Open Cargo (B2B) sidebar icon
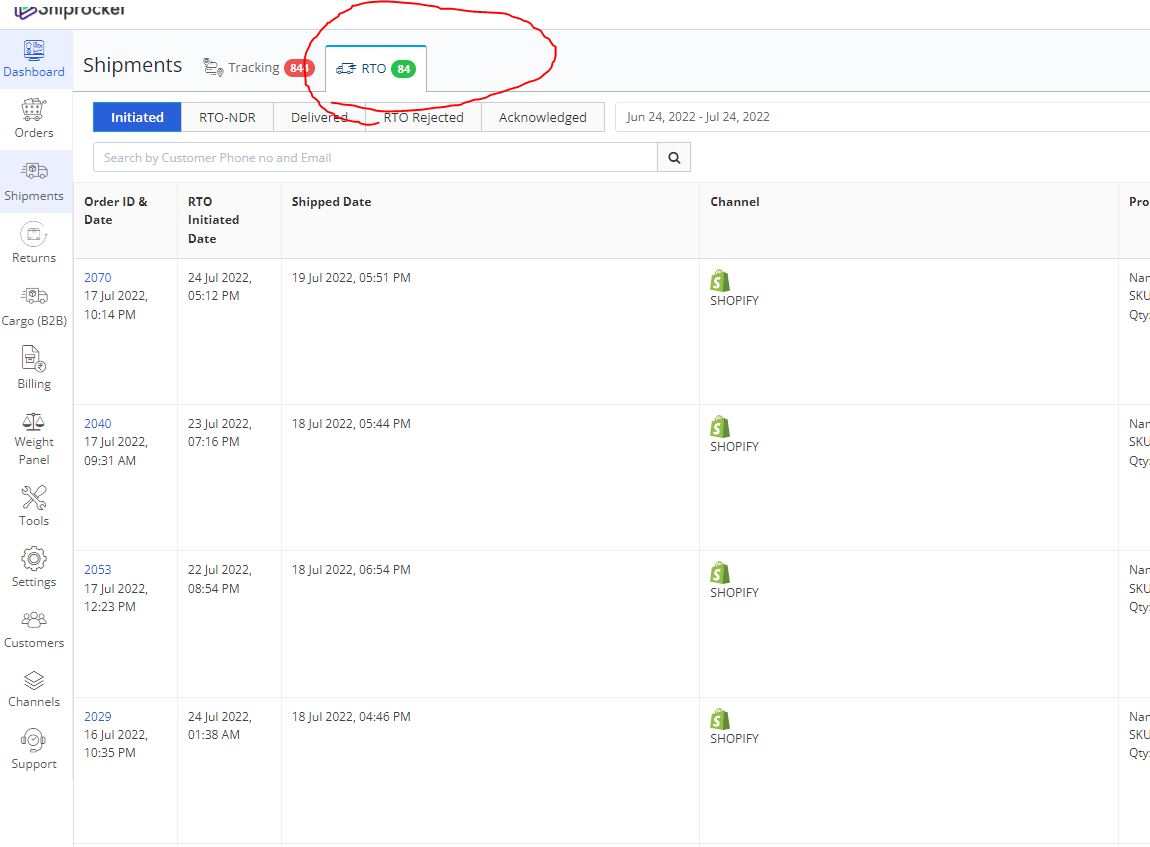The width and height of the screenshot is (1150, 847). (x=34, y=296)
